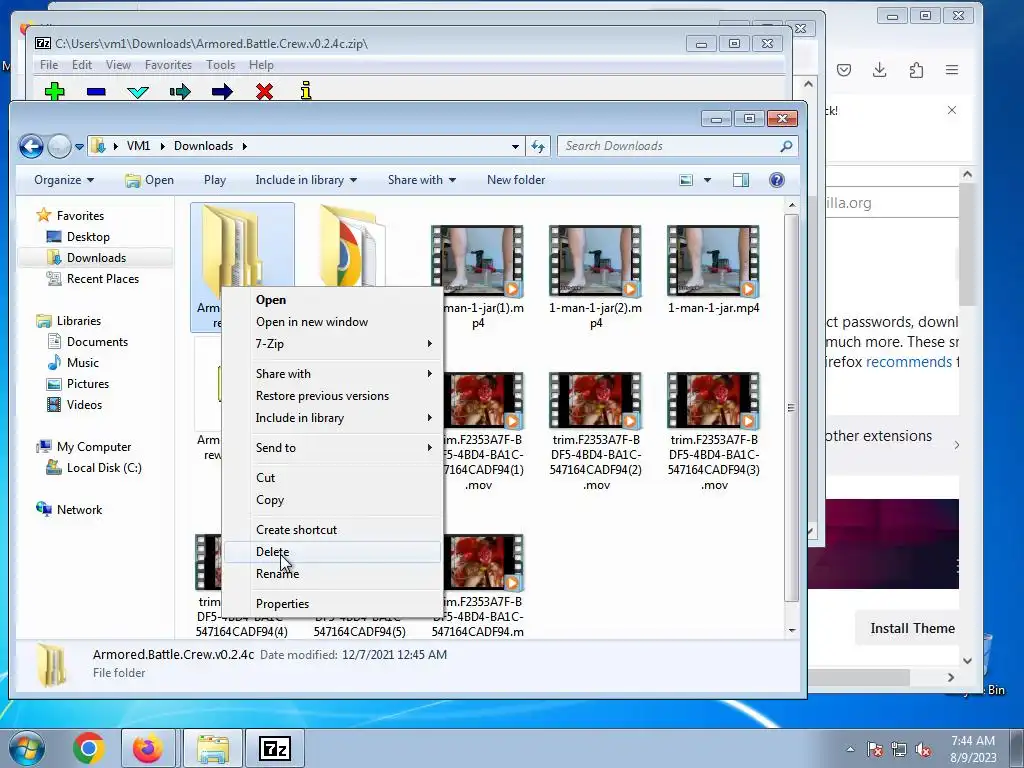1024x768 pixels.
Task: Toggle the preview pane icon
Action: pos(741,180)
